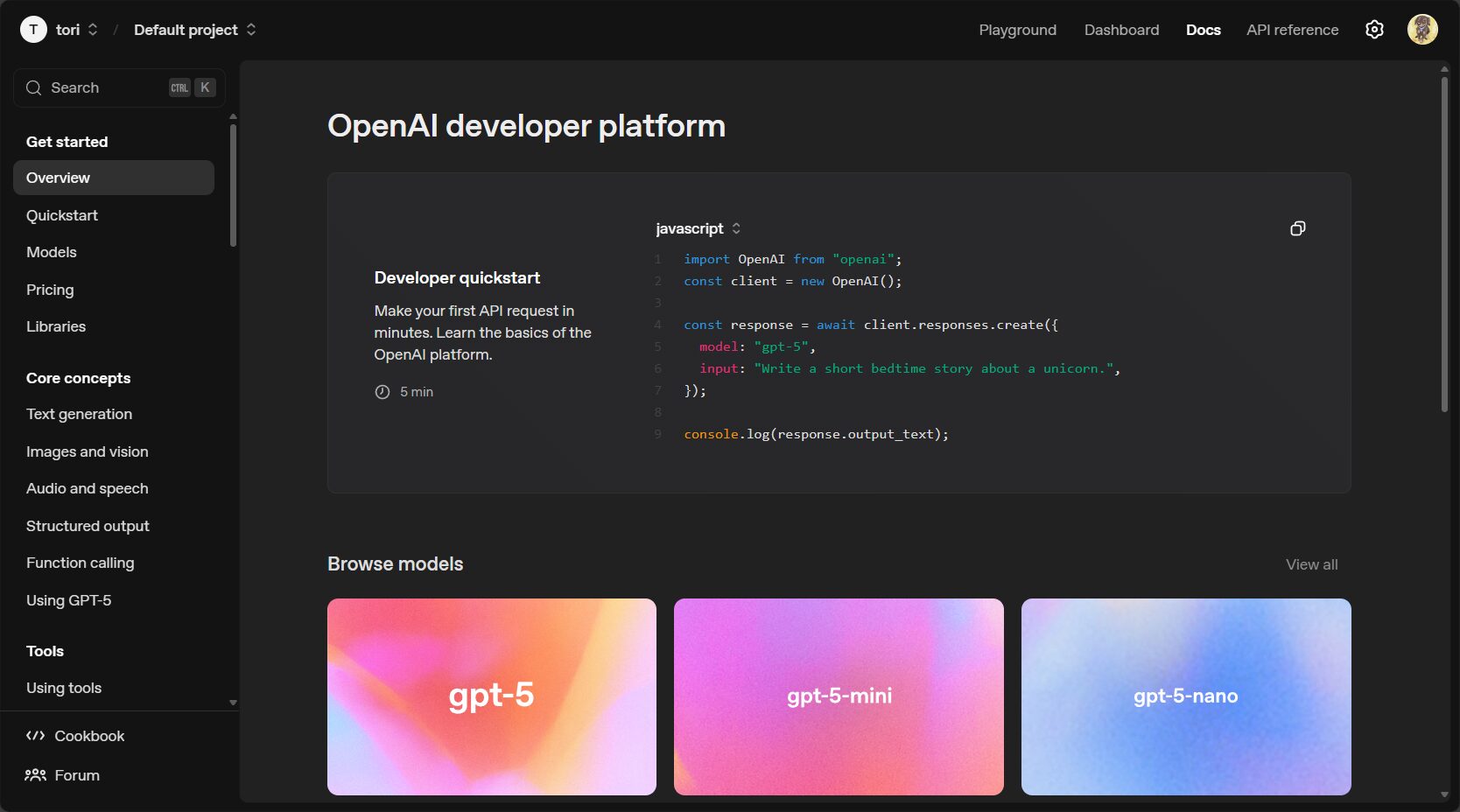This screenshot has height=812, width=1460.
Task: Open the Using GPT-5 guide
Action: [69, 600]
